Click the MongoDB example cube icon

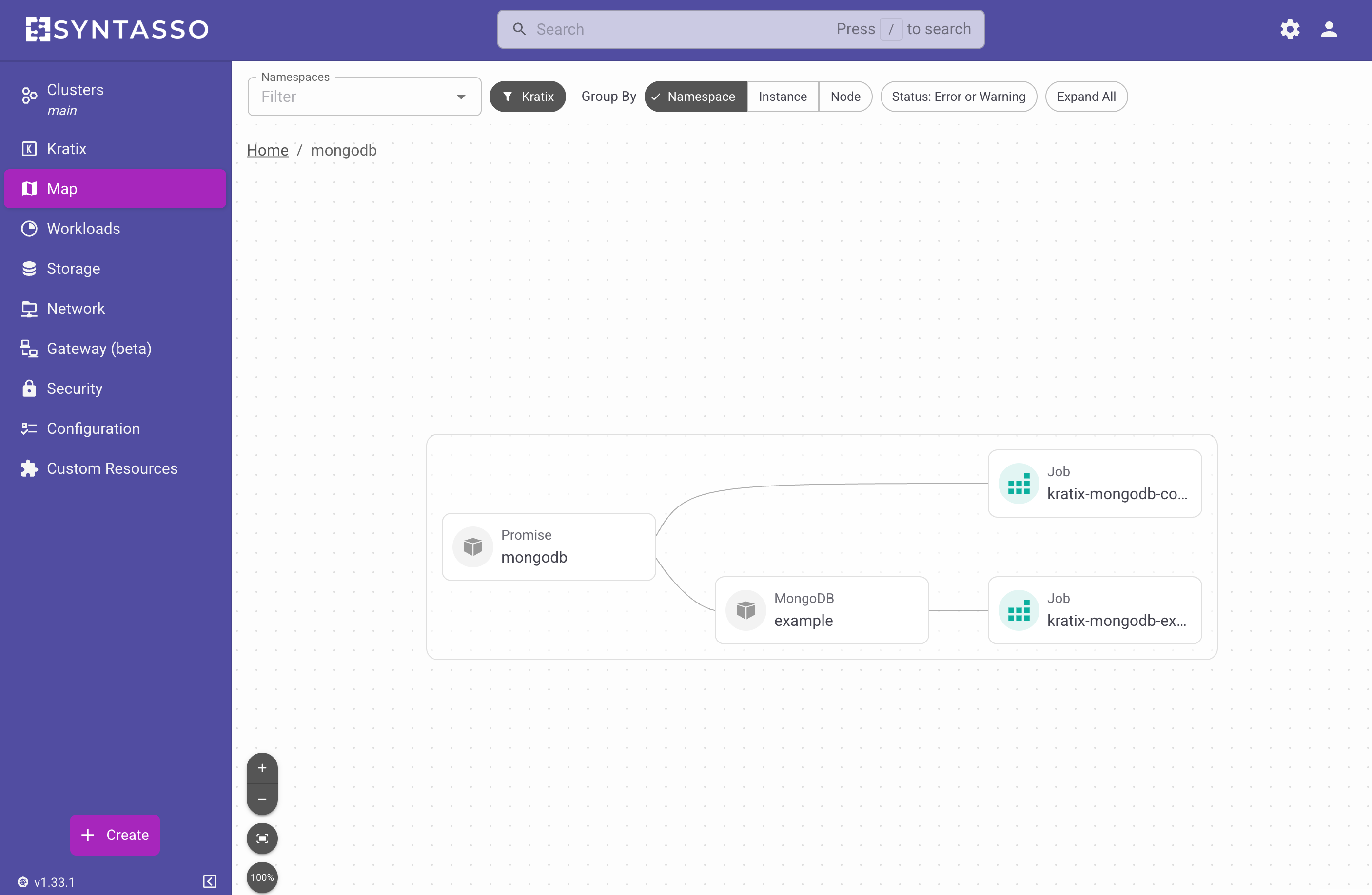746,610
